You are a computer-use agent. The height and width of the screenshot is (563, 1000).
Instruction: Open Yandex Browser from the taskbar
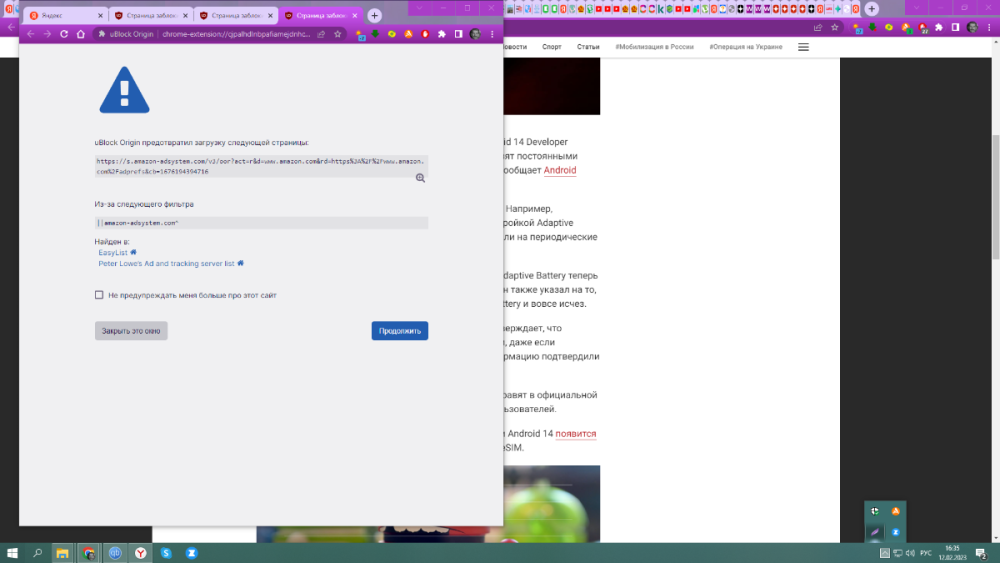tap(140, 553)
